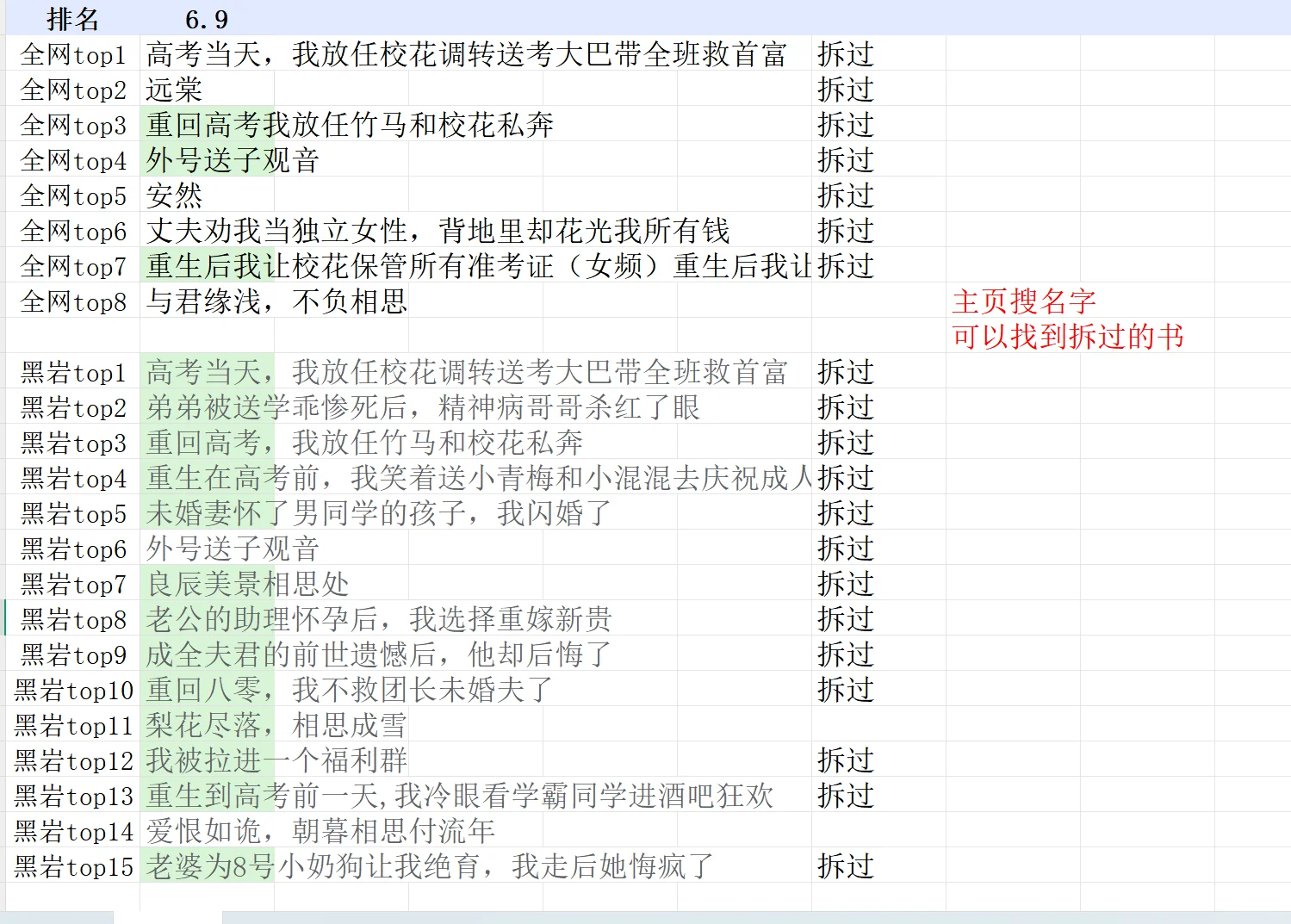Click the row label 全网top8

point(72,301)
